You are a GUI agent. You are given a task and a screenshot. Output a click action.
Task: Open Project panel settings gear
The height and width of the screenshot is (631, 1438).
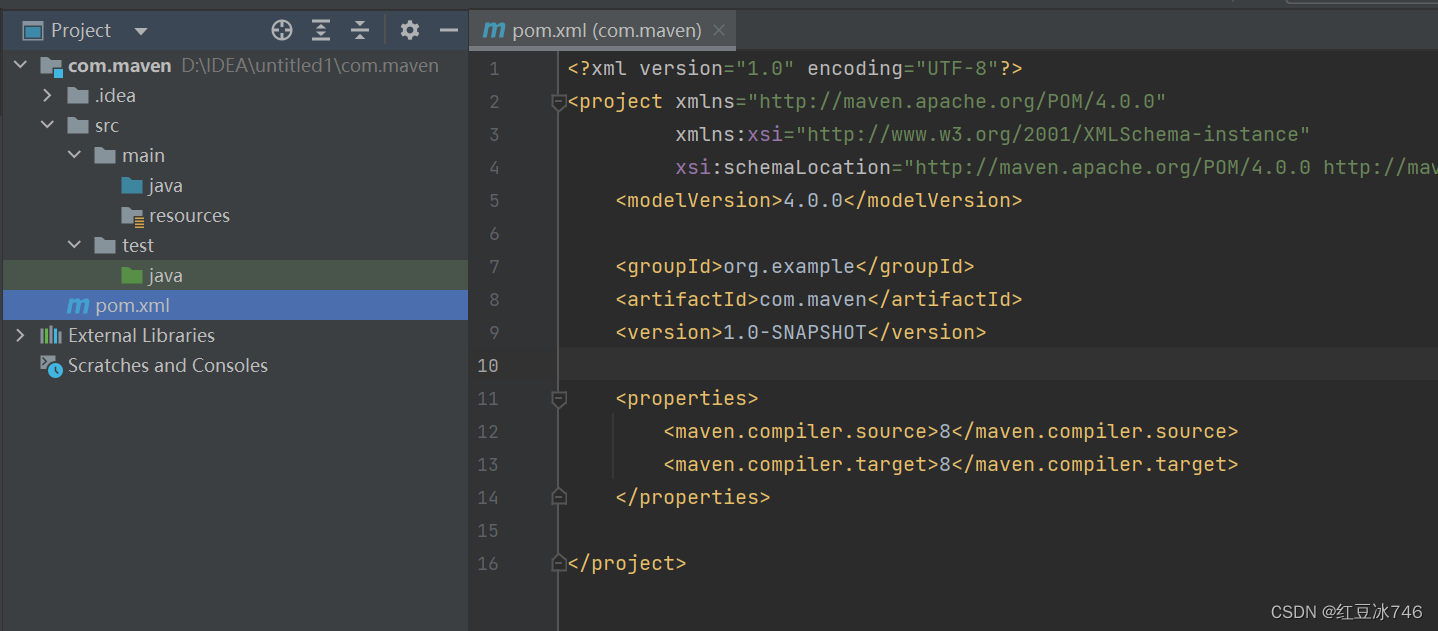410,31
